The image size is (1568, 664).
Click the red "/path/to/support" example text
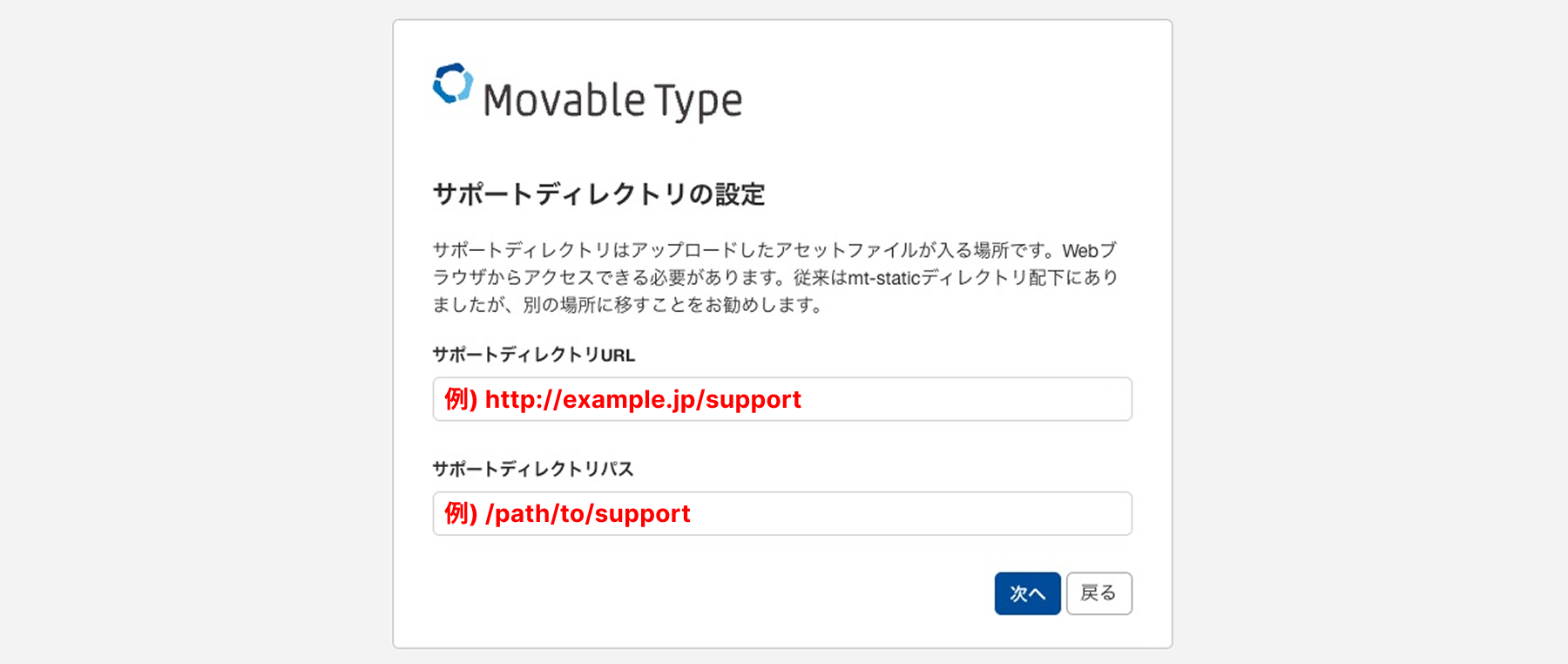point(588,513)
